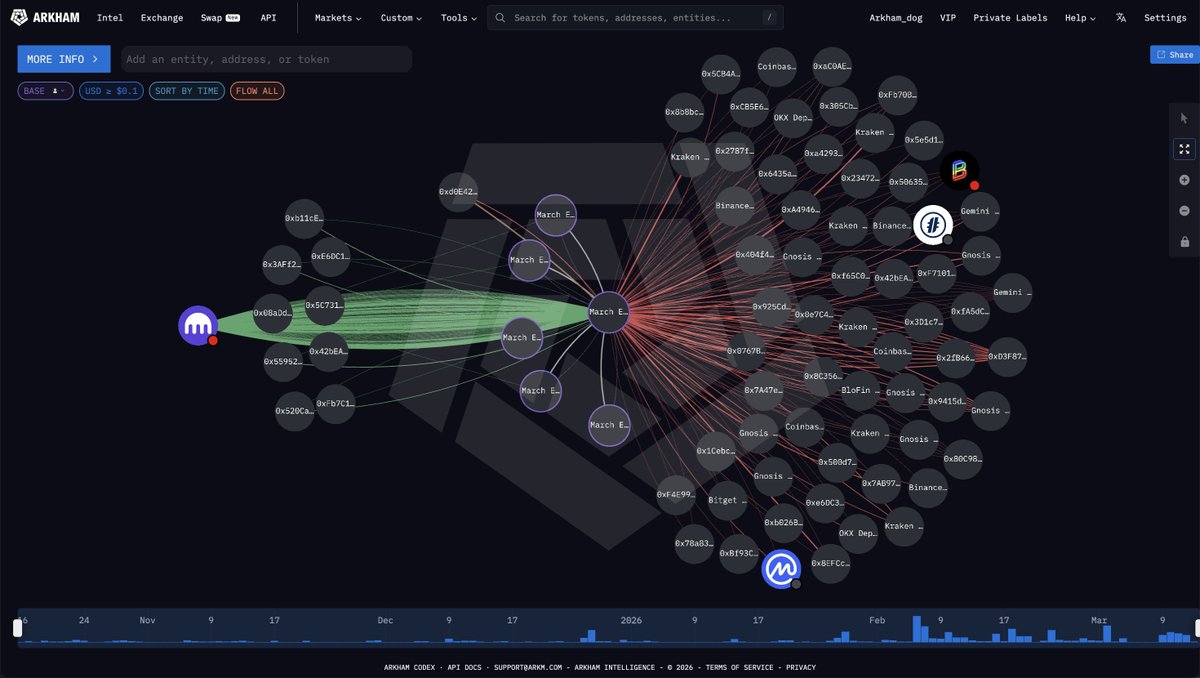The width and height of the screenshot is (1200, 678).
Task: Select the Bitget node
Action: (727, 500)
